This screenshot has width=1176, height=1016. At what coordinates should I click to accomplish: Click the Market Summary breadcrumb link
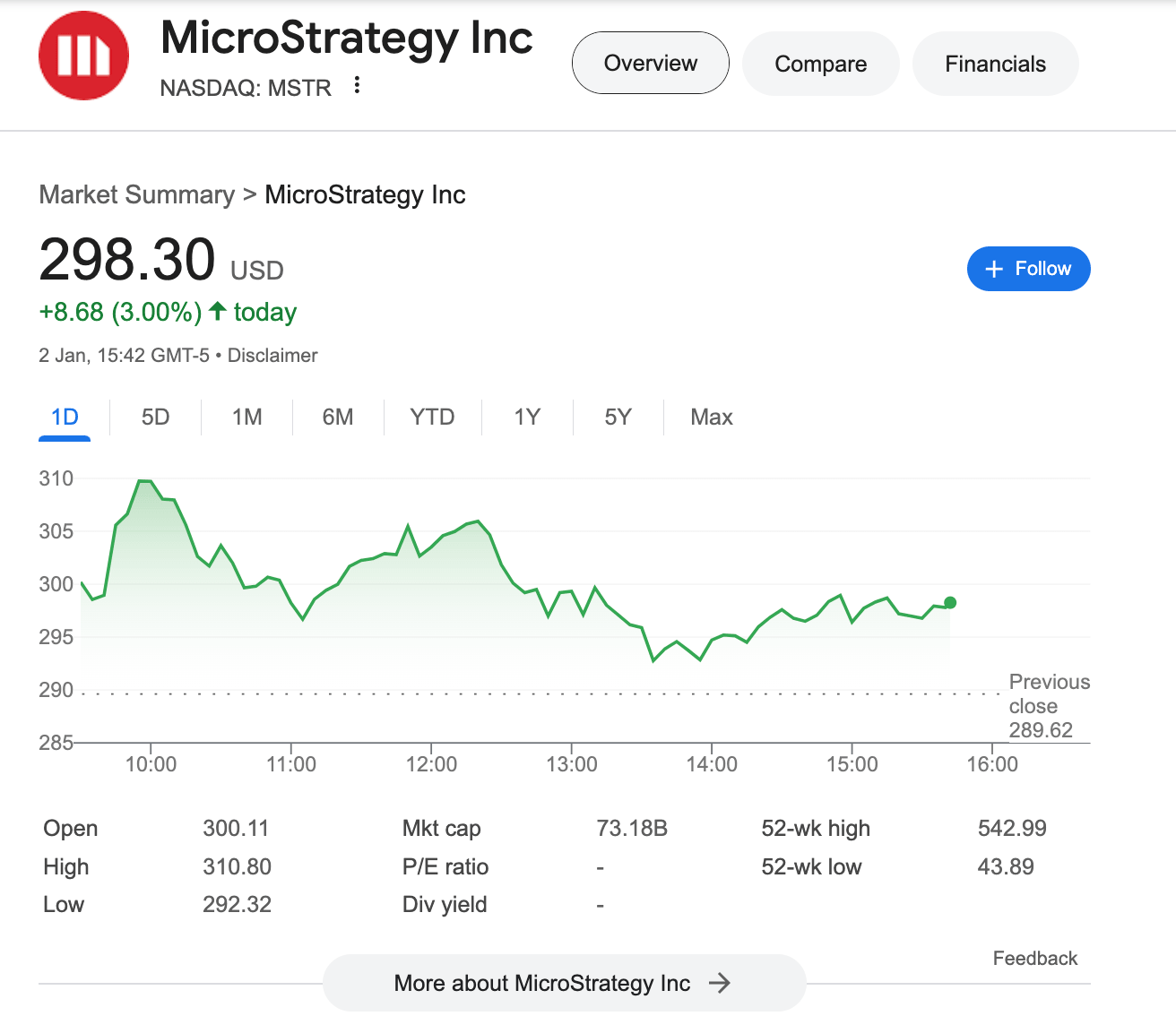tap(136, 195)
